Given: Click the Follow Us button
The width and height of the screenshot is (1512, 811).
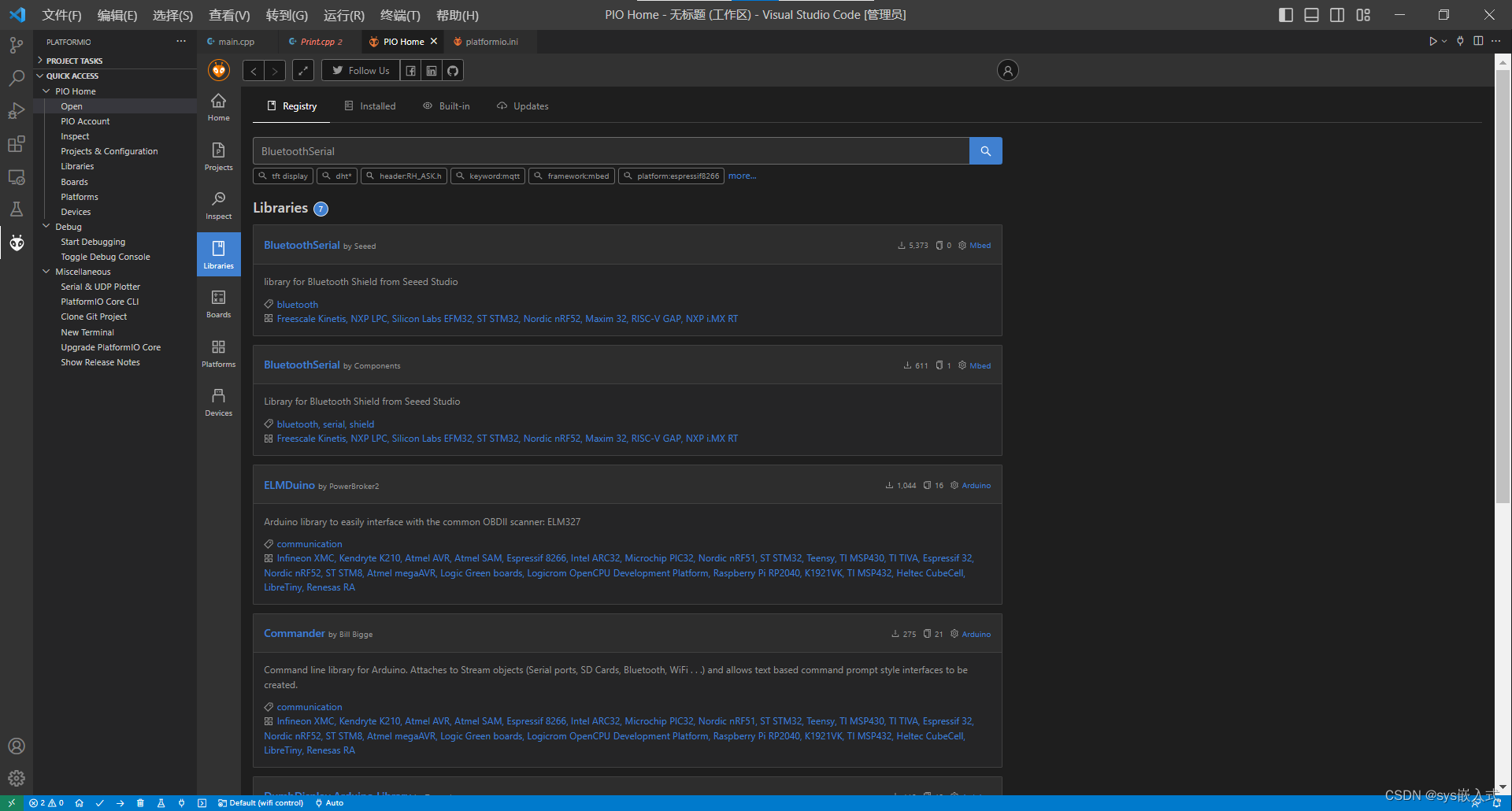Looking at the screenshot, I should point(361,71).
